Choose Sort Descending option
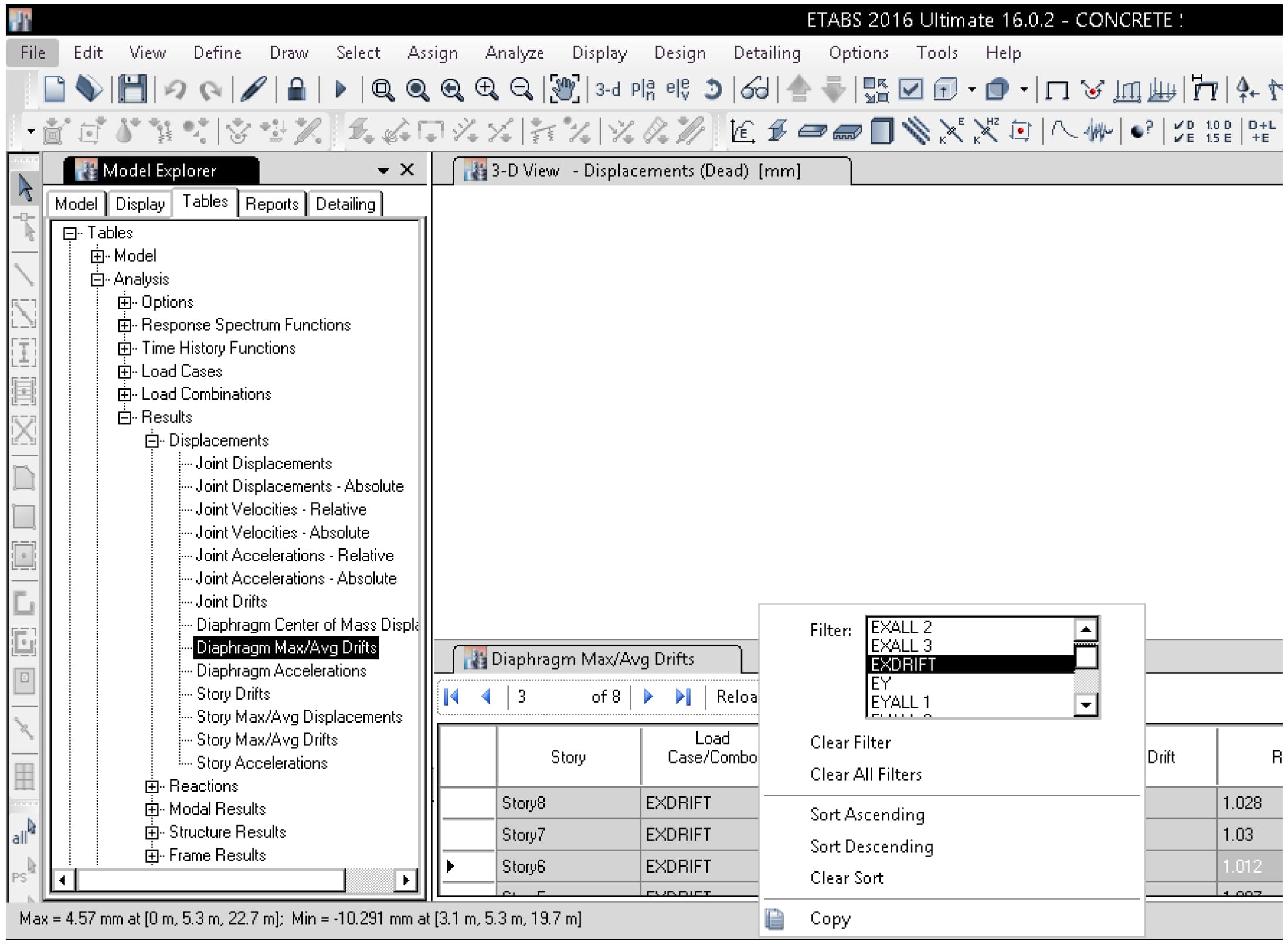 pyautogui.click(x=872, y=846)
